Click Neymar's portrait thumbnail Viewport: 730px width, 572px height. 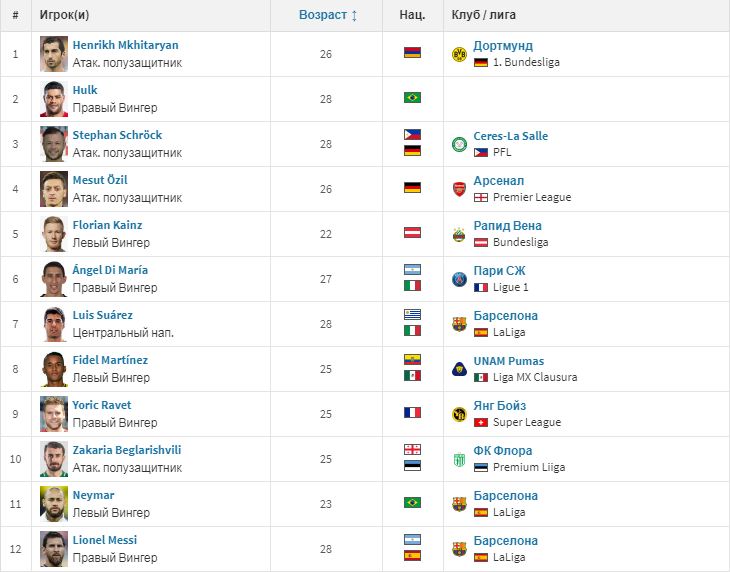tap(54, 504)
